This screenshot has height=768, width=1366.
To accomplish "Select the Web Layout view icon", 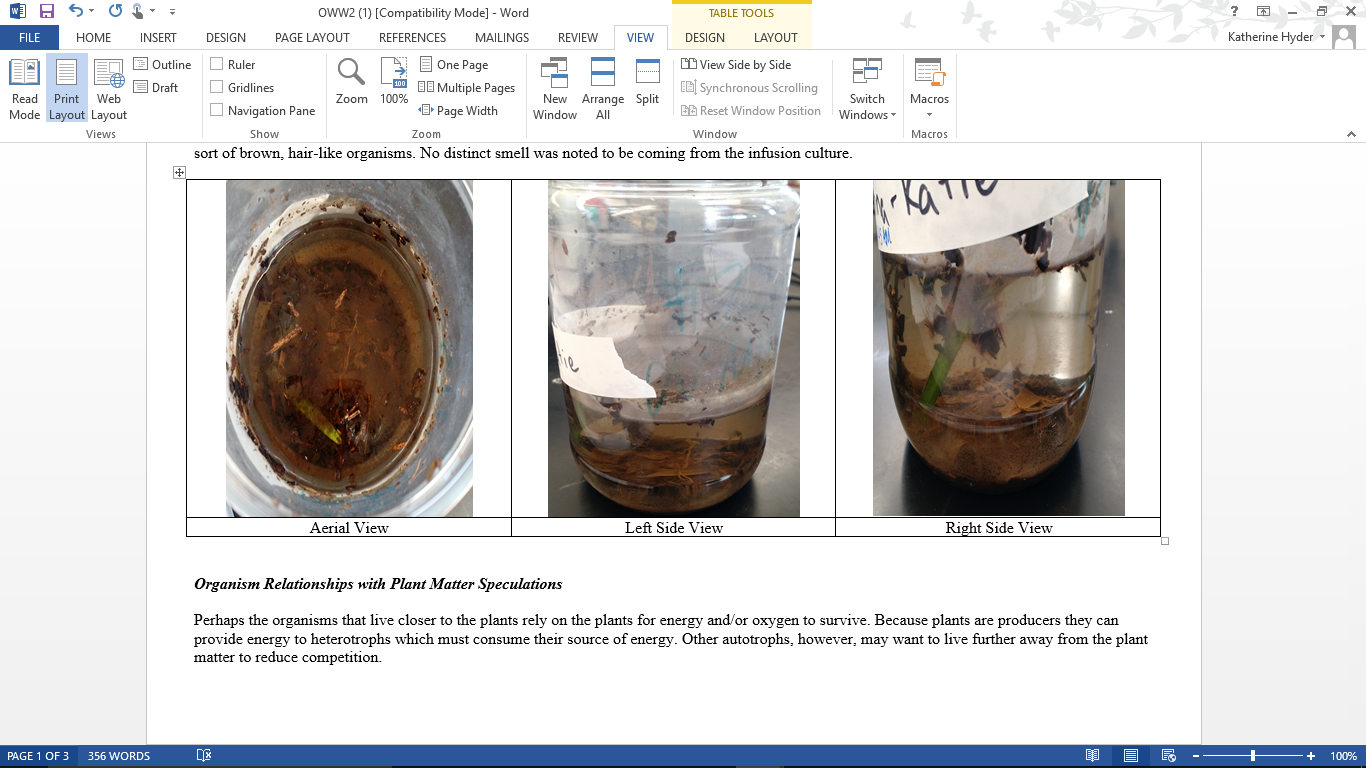I will [x=109, y=88].
